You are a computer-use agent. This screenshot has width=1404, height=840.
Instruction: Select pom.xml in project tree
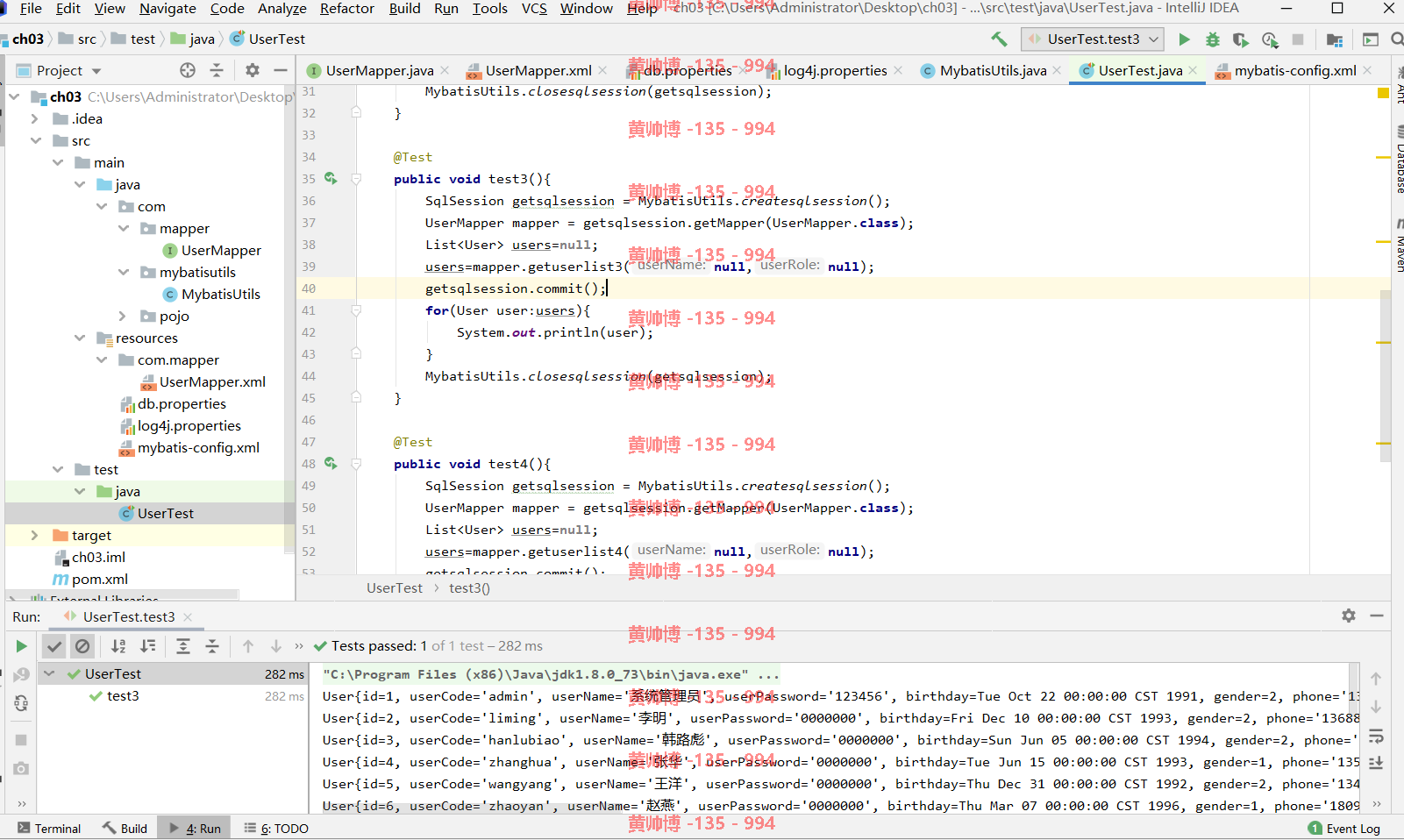(x=100, y=579)
